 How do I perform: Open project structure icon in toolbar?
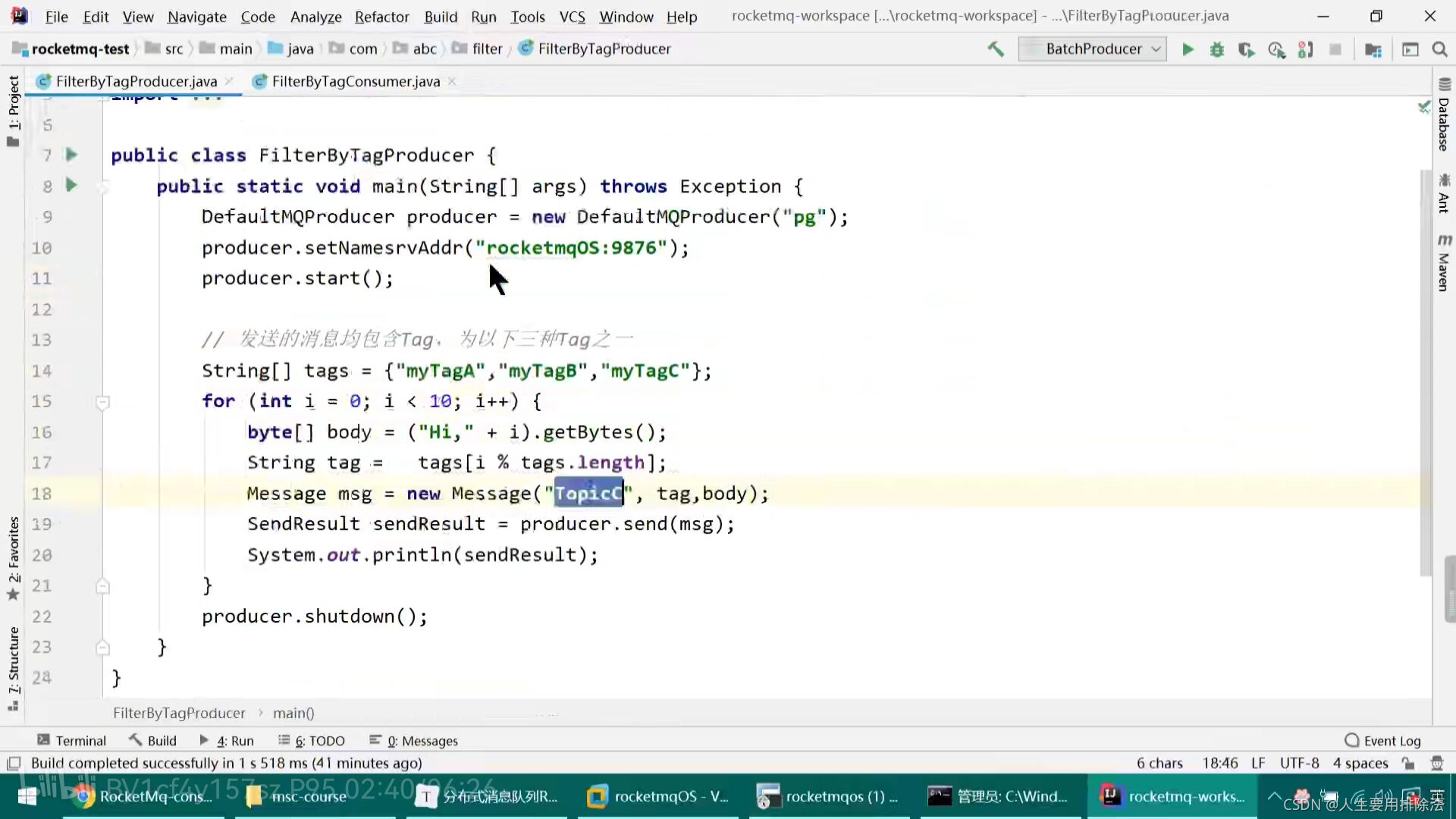(x=1373, y=49)
